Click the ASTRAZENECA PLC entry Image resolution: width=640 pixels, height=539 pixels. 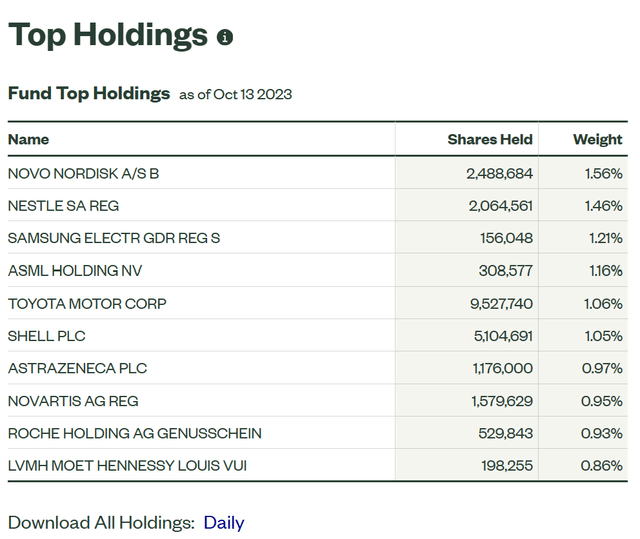pyautogui.click(x=77, y=368)
